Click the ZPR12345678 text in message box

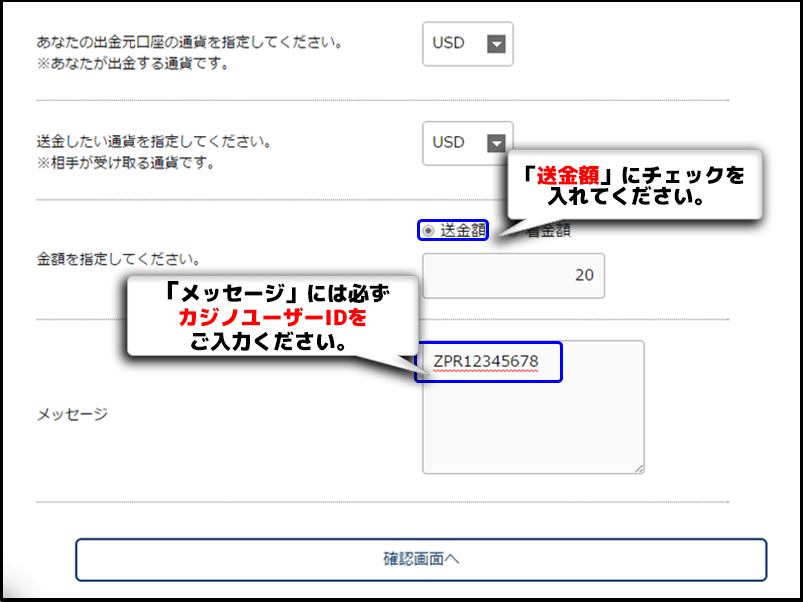click(485, 361)
